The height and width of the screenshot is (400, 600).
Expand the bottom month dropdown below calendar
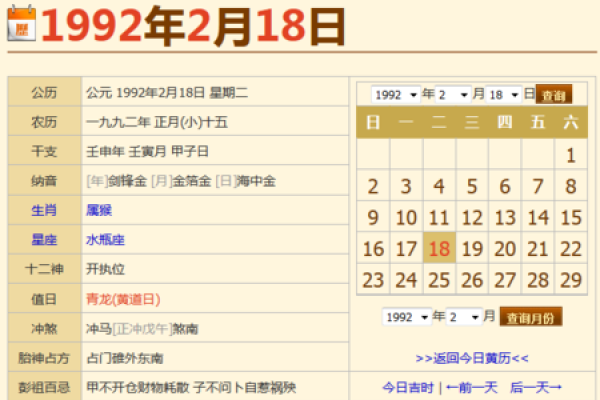(x=463, y=317)
